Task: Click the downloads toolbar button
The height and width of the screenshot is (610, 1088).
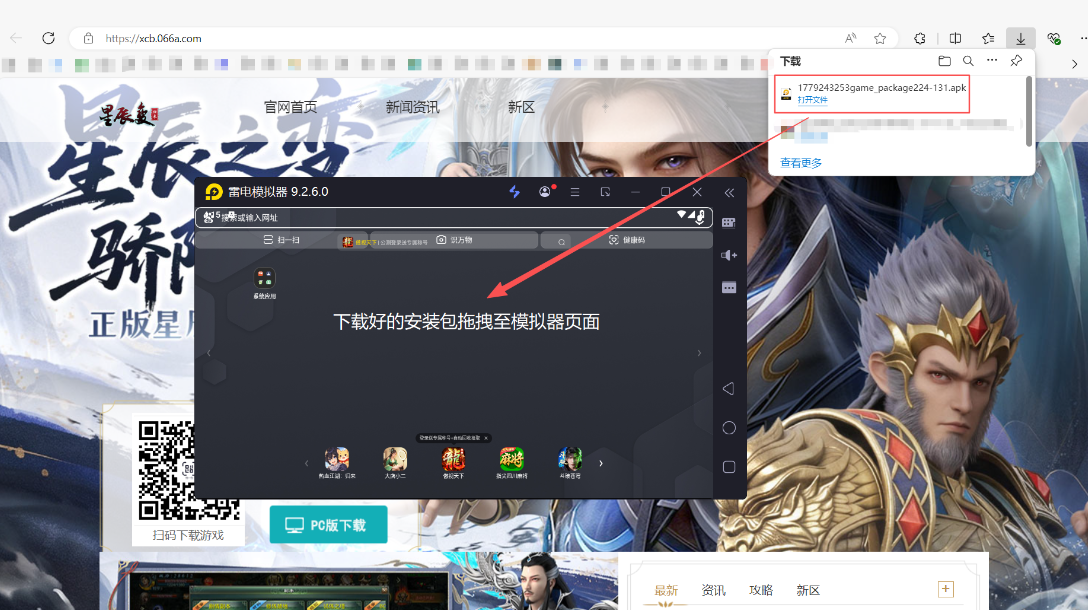Action: [x=1021, y=39]
